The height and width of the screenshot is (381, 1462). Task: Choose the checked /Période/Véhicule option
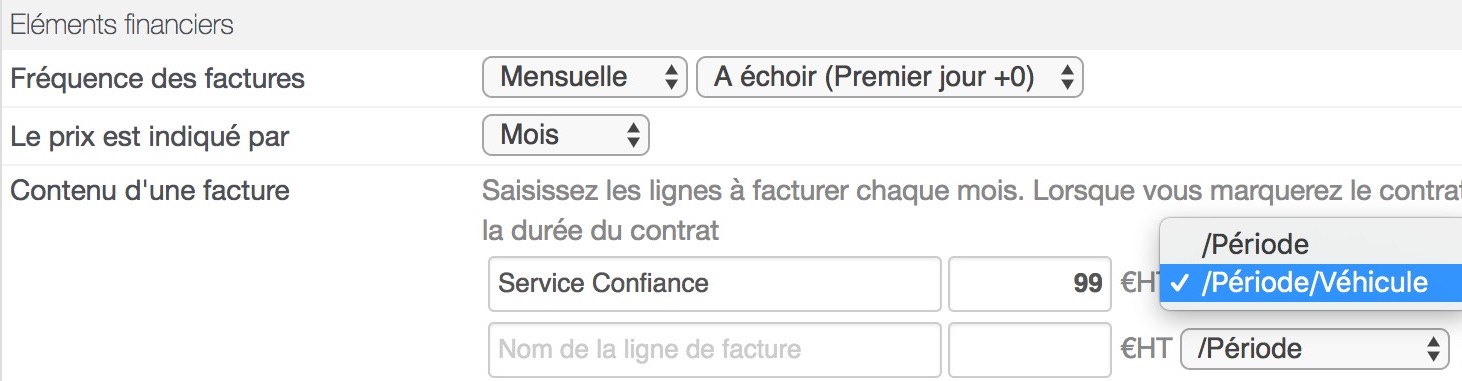coord(1310,283)
